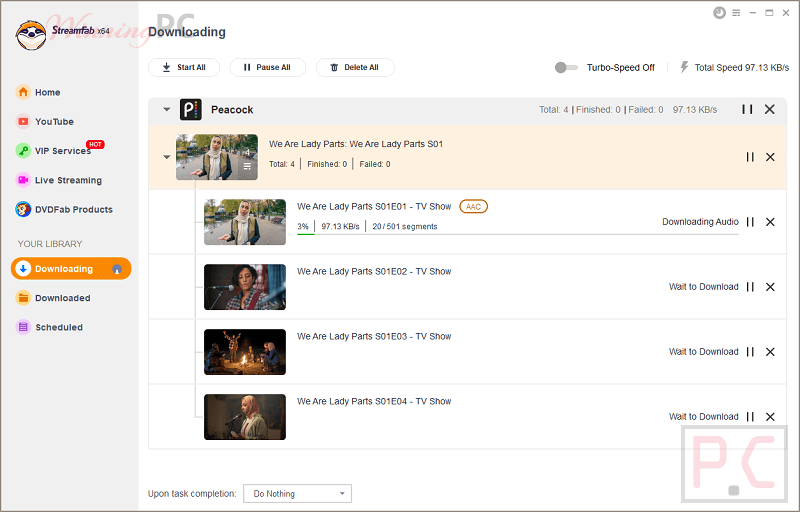The width and height of the screenshot is (800, 512).
Task: Select Downloading in the library sidebar
Action: click(x=71, y=269)
